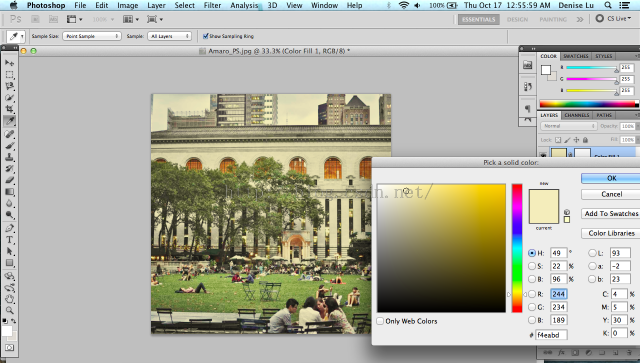Click the vertical hue spectrum slider
The image size is (640, 363).
click(517, 248)
